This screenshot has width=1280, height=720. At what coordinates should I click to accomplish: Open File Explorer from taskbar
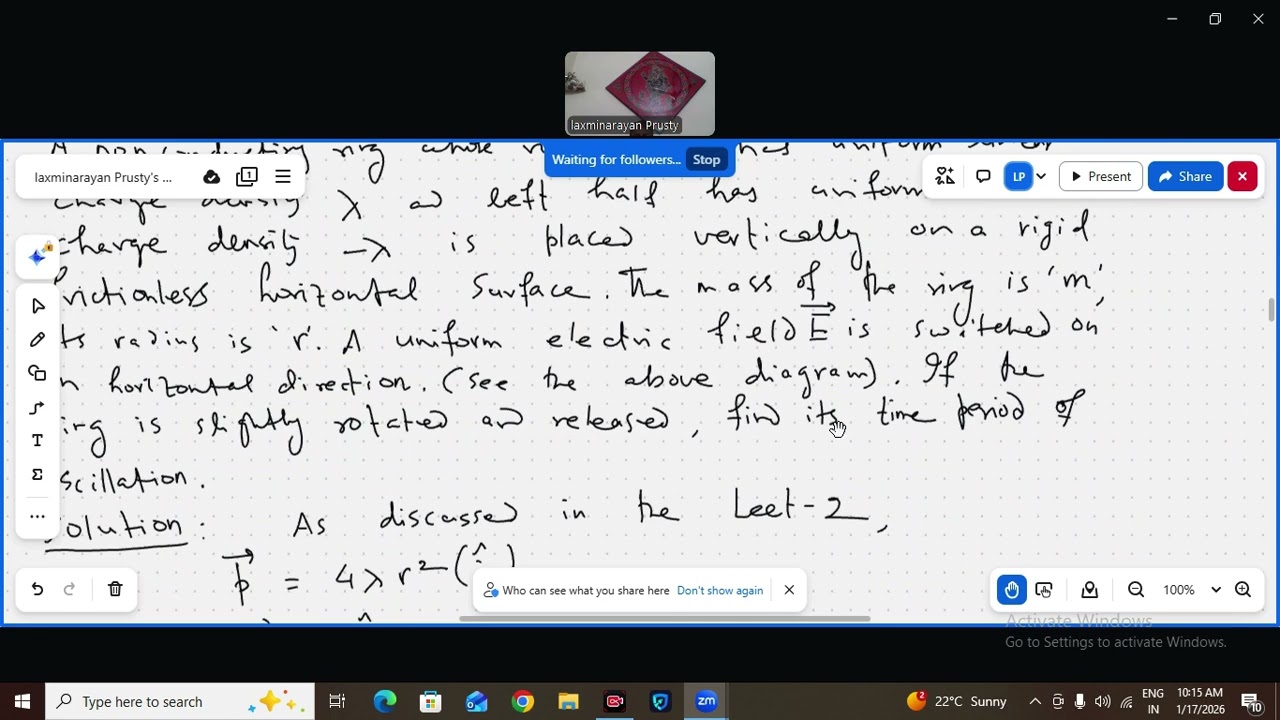pyautogui.click(x=568, y=702)
